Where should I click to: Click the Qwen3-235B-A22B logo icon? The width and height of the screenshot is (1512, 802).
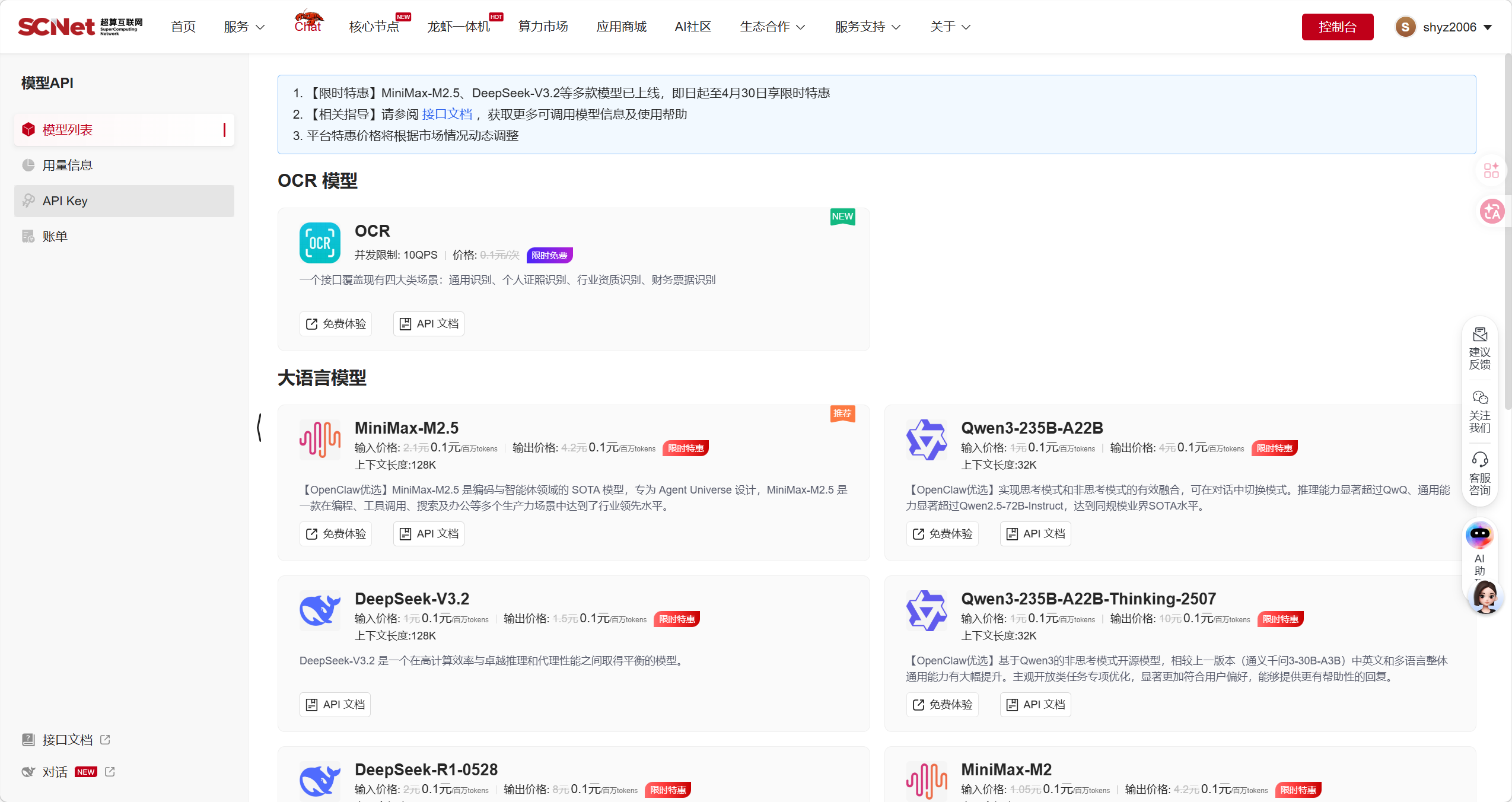(x=927, y=440)
